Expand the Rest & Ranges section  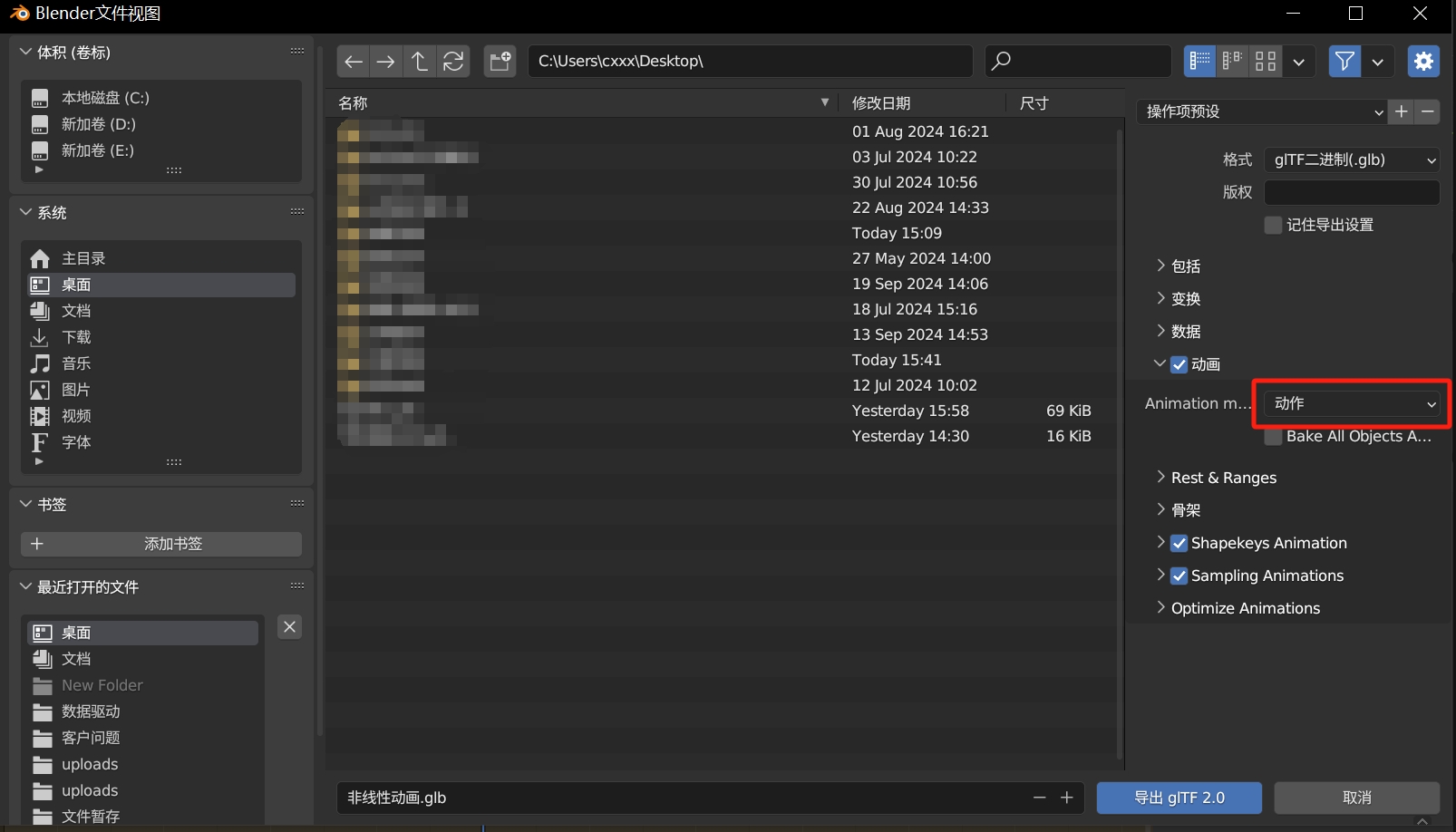coord(1160,477)
